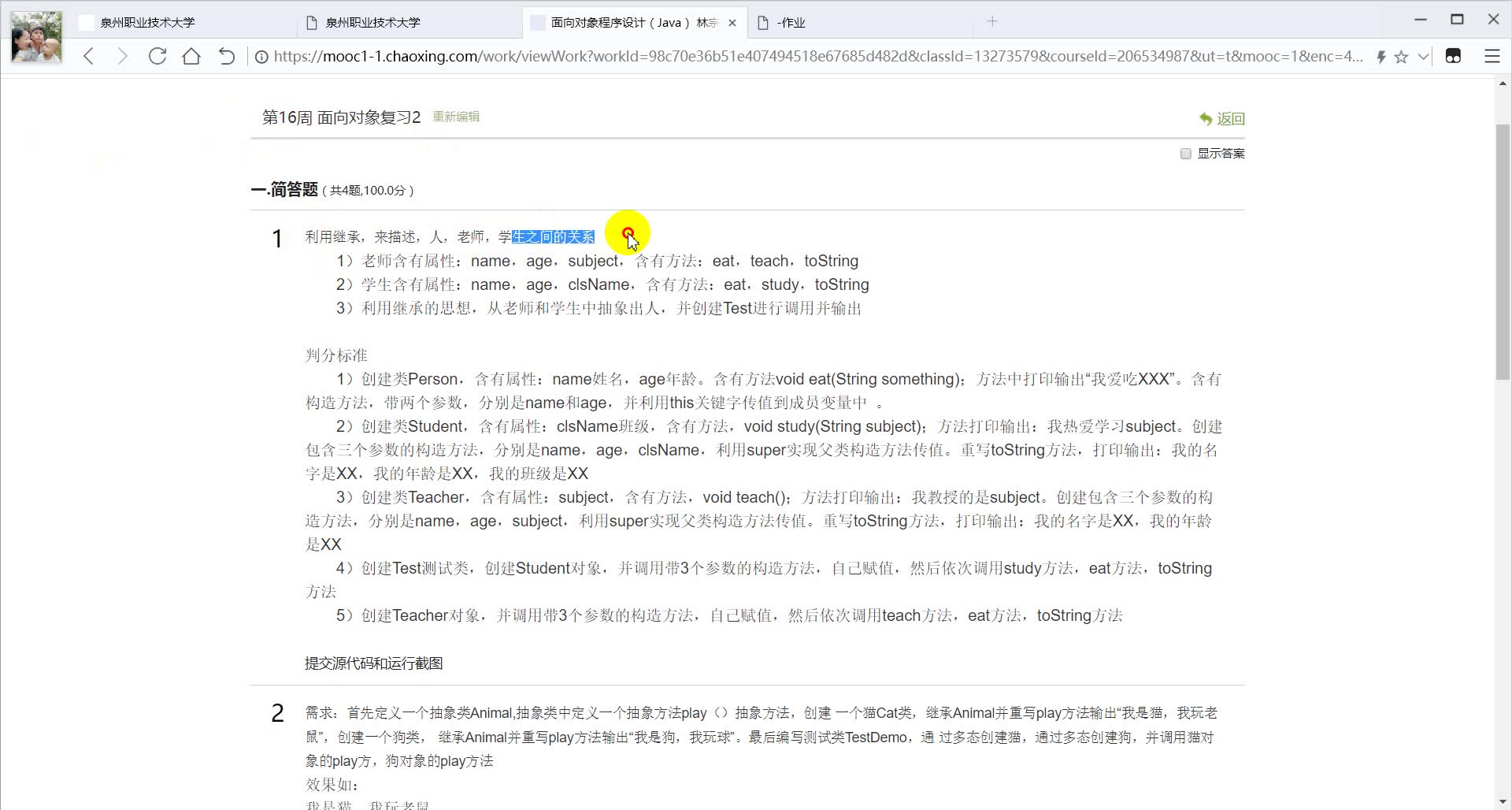Open site information via the info icon
1512x810 pixels.
[x=261, y=56]
